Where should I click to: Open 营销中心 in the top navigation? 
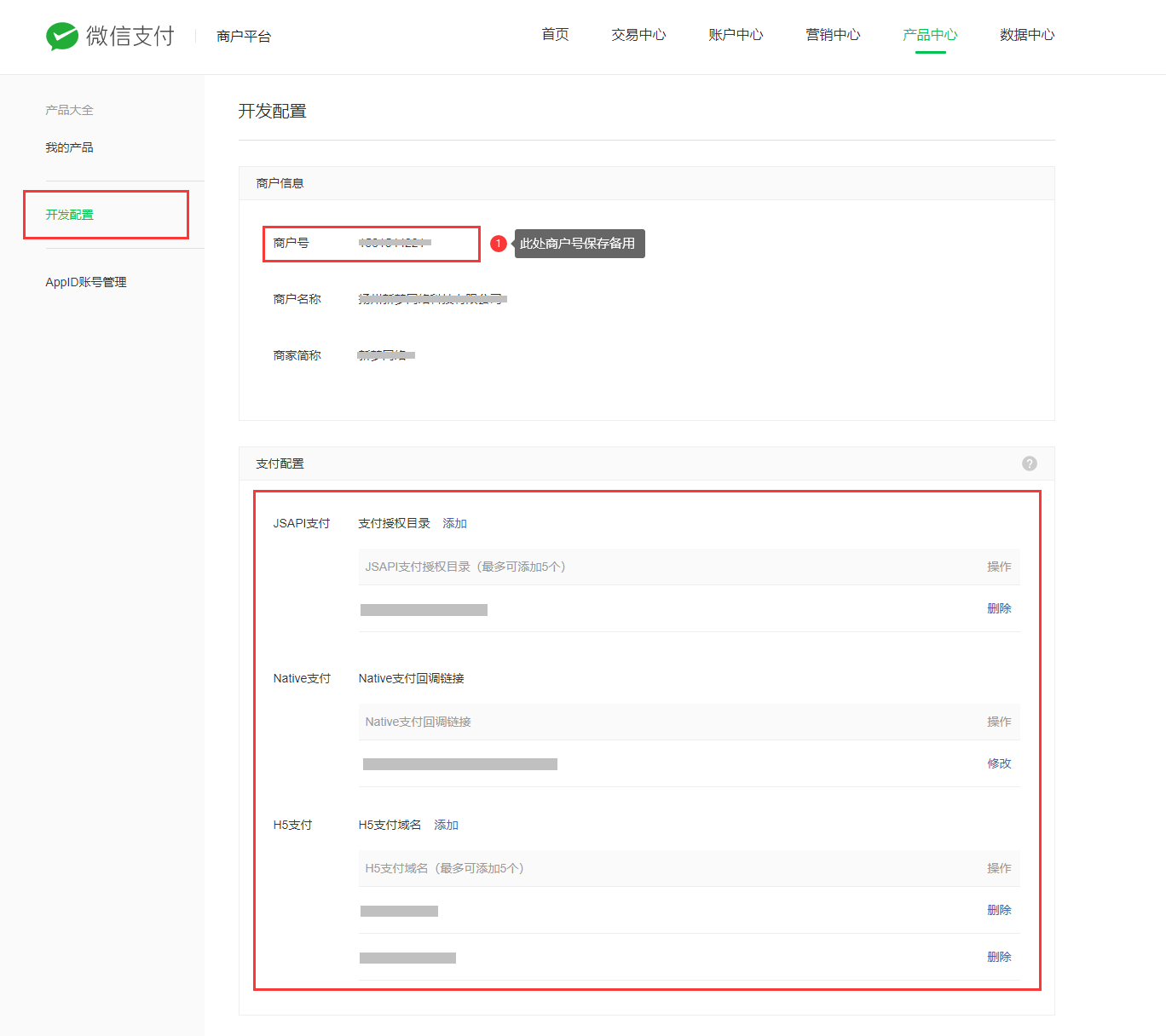[x=833, y=34]
